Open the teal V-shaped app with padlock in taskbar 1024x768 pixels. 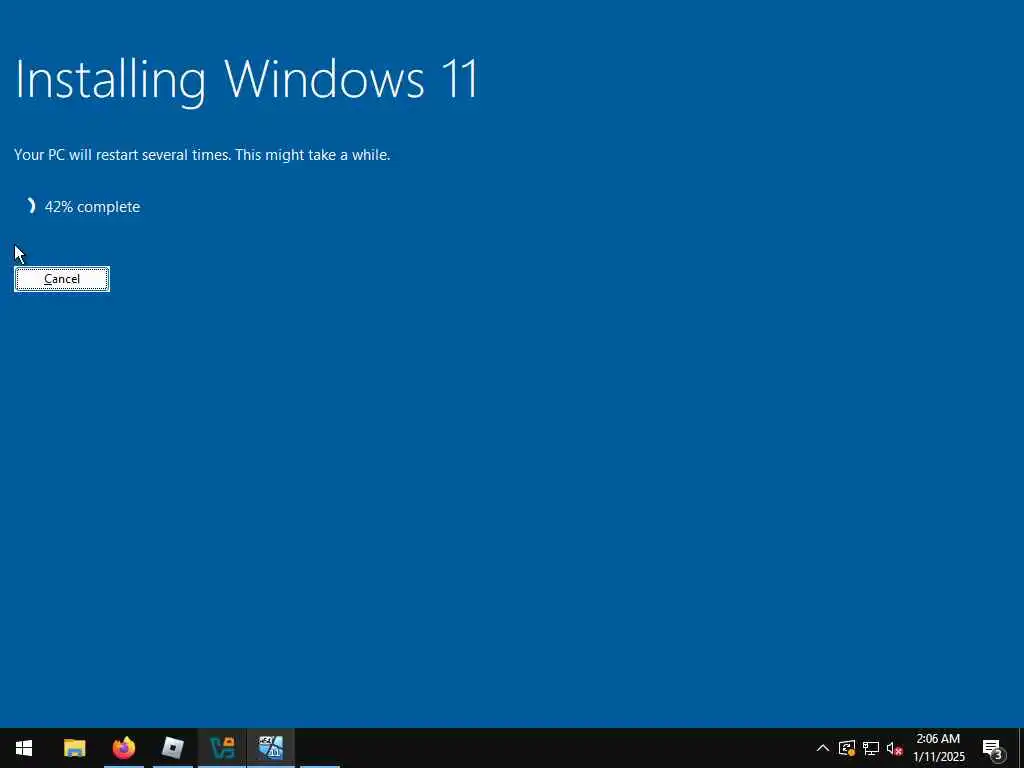click(x=221, y=748)
